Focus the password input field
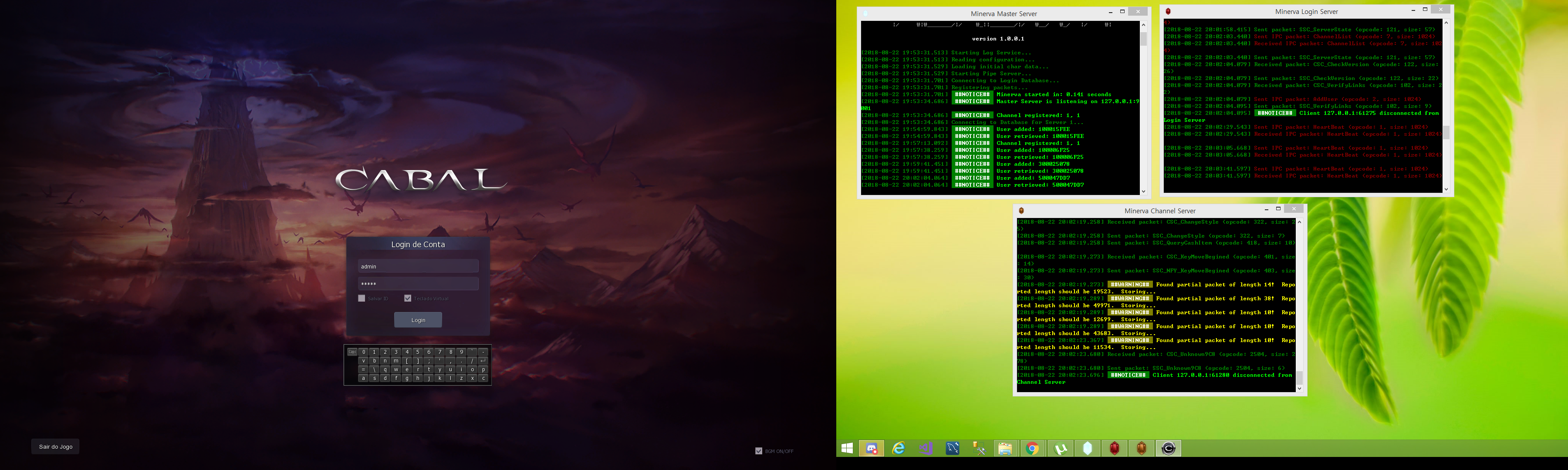 point(418,284)
